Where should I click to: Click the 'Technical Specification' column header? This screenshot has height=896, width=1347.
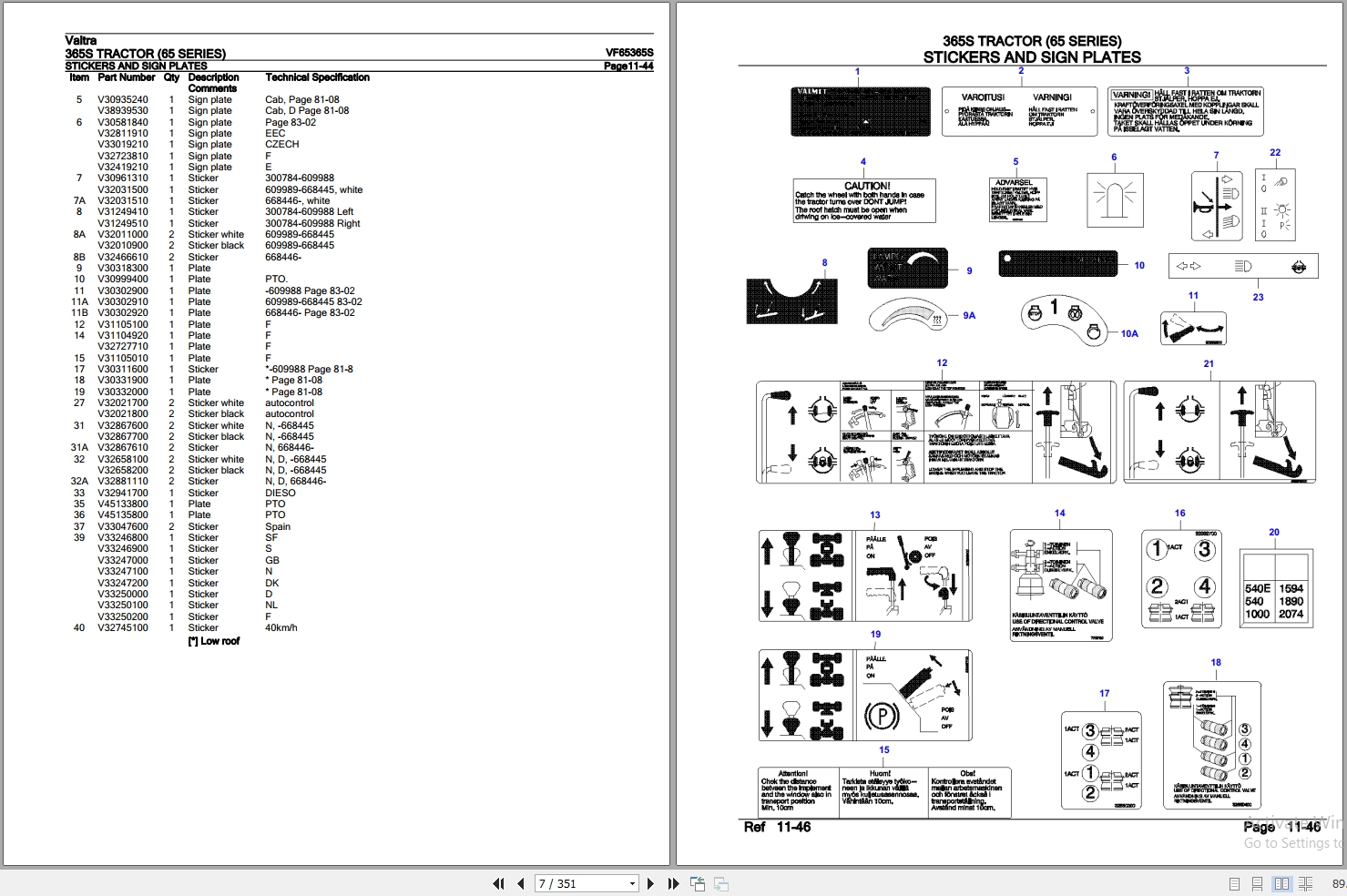tap(318, 77)
